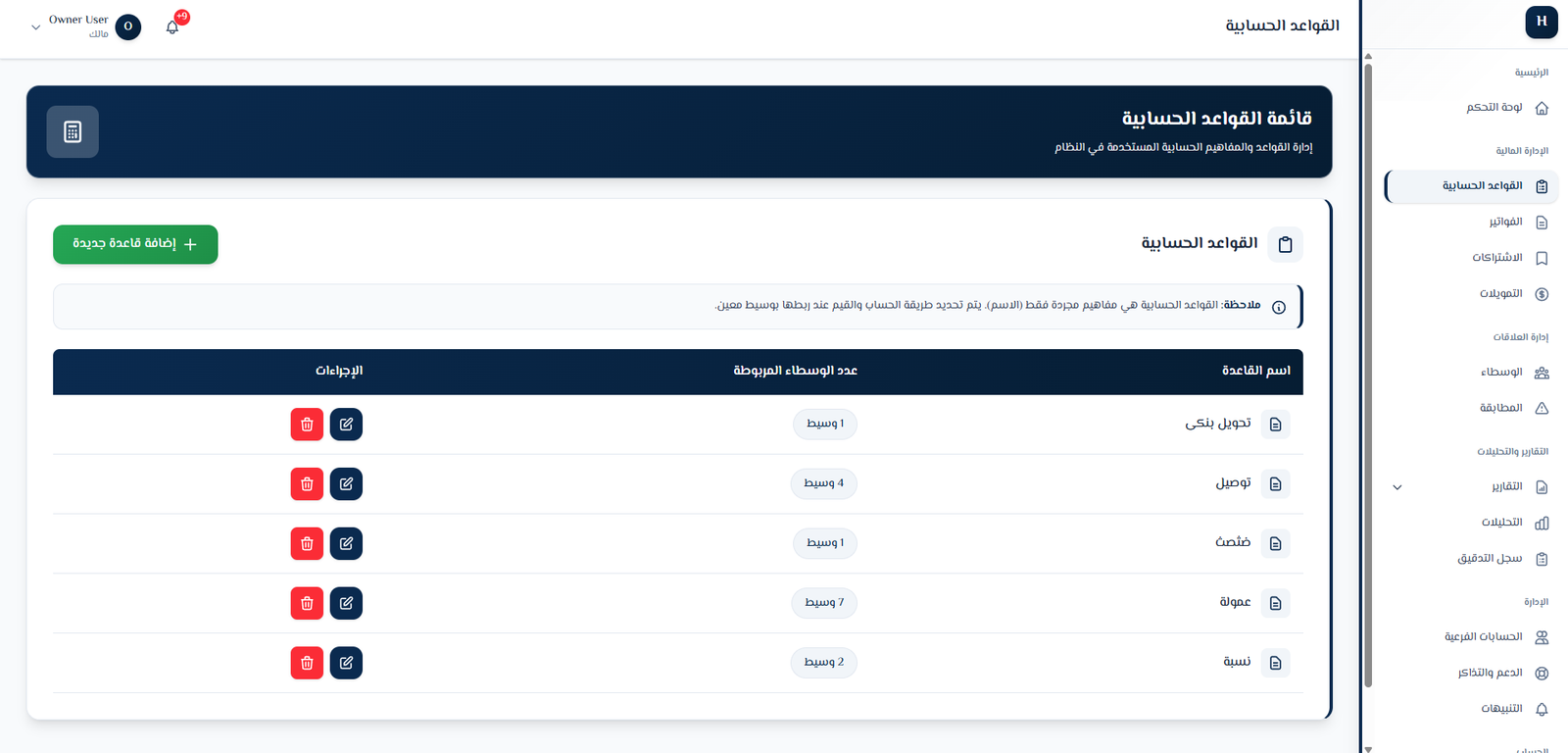The width and height of the screenshot is (1568, 753).
Task: Edit the نسبة rule
Action: [x=346, y=663]
